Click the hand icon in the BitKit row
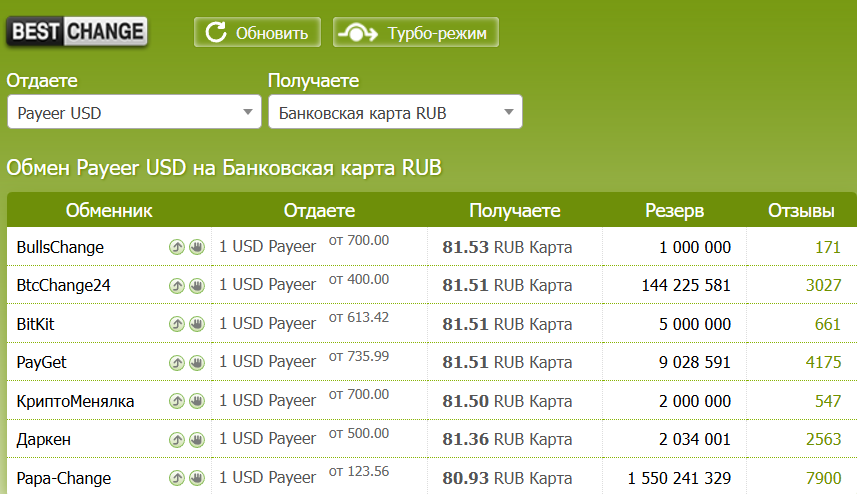Image resolution: width=858 pixels, height=503 pixels. 197,325
